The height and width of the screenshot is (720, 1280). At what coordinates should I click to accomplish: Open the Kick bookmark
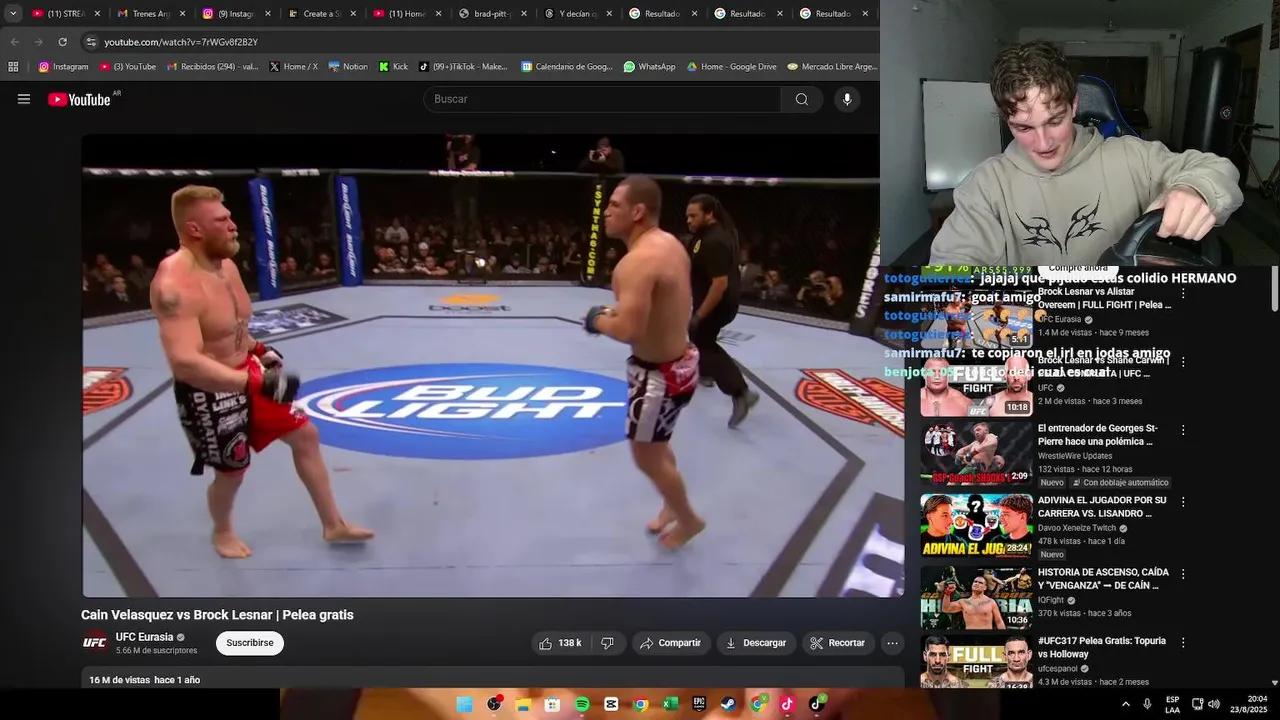point(394,67)
